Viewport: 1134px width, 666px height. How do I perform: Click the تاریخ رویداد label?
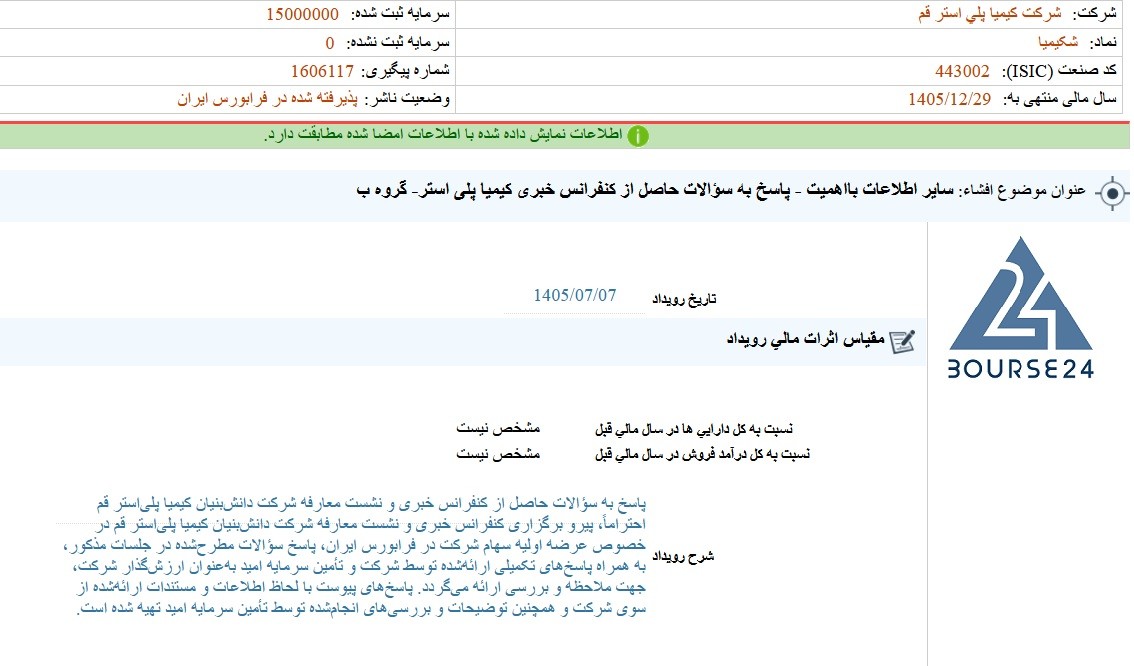point(684,299)
